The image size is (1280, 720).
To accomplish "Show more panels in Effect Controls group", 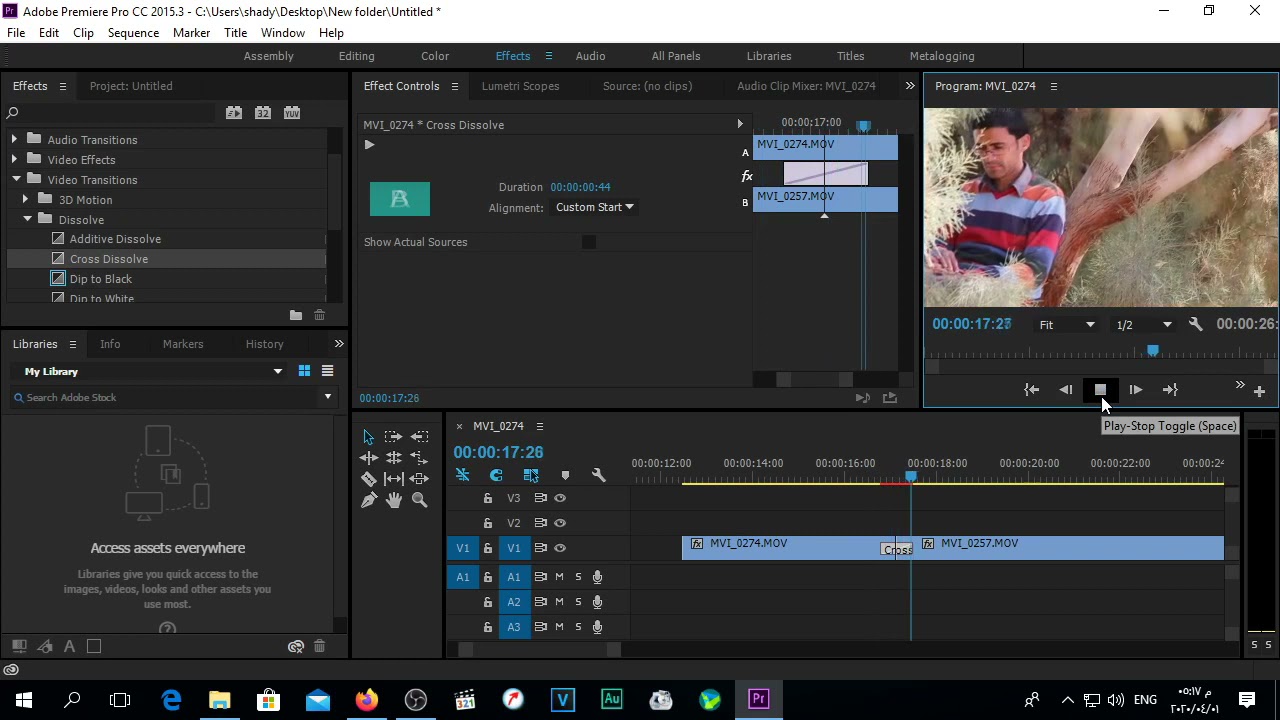I will click(910, 86).
